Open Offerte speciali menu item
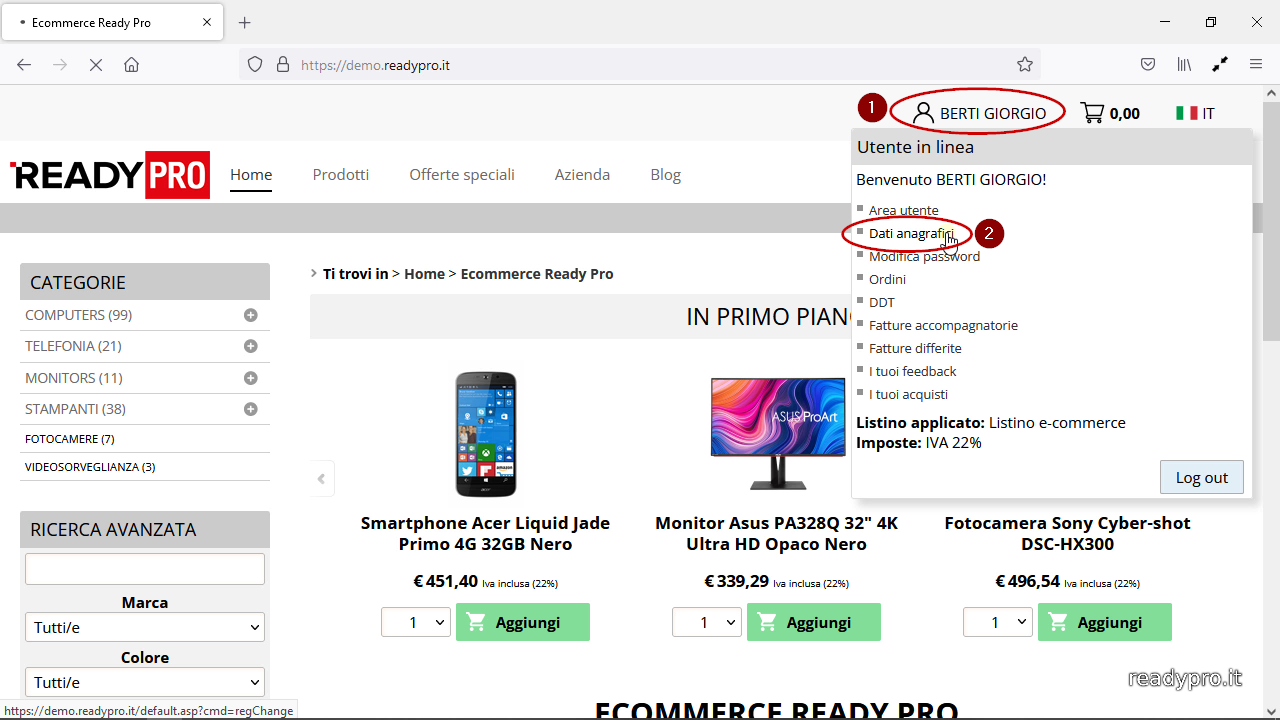The height and width of the screenshot is (720, 1280). [462, 174]
